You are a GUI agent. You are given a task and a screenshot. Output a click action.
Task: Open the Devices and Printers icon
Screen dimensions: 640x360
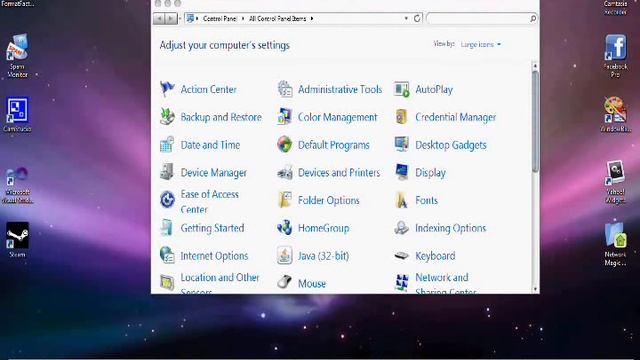point(285,172)
